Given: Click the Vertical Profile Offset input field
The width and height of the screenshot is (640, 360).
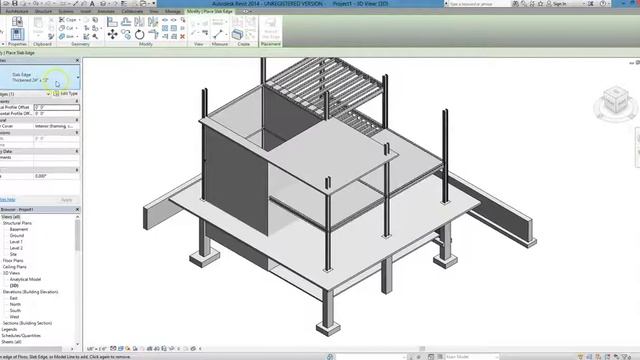Looking at the screenshot, I should pos(56,107).
